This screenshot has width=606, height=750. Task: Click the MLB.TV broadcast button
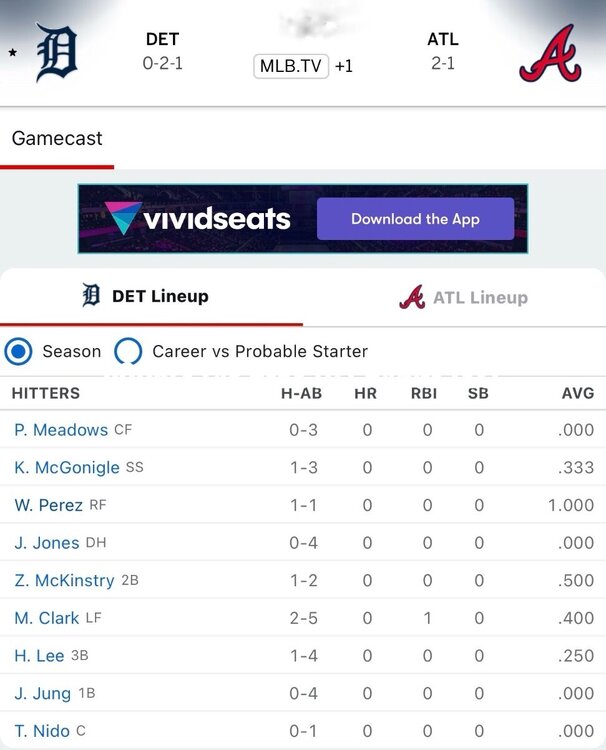(293, 66)
